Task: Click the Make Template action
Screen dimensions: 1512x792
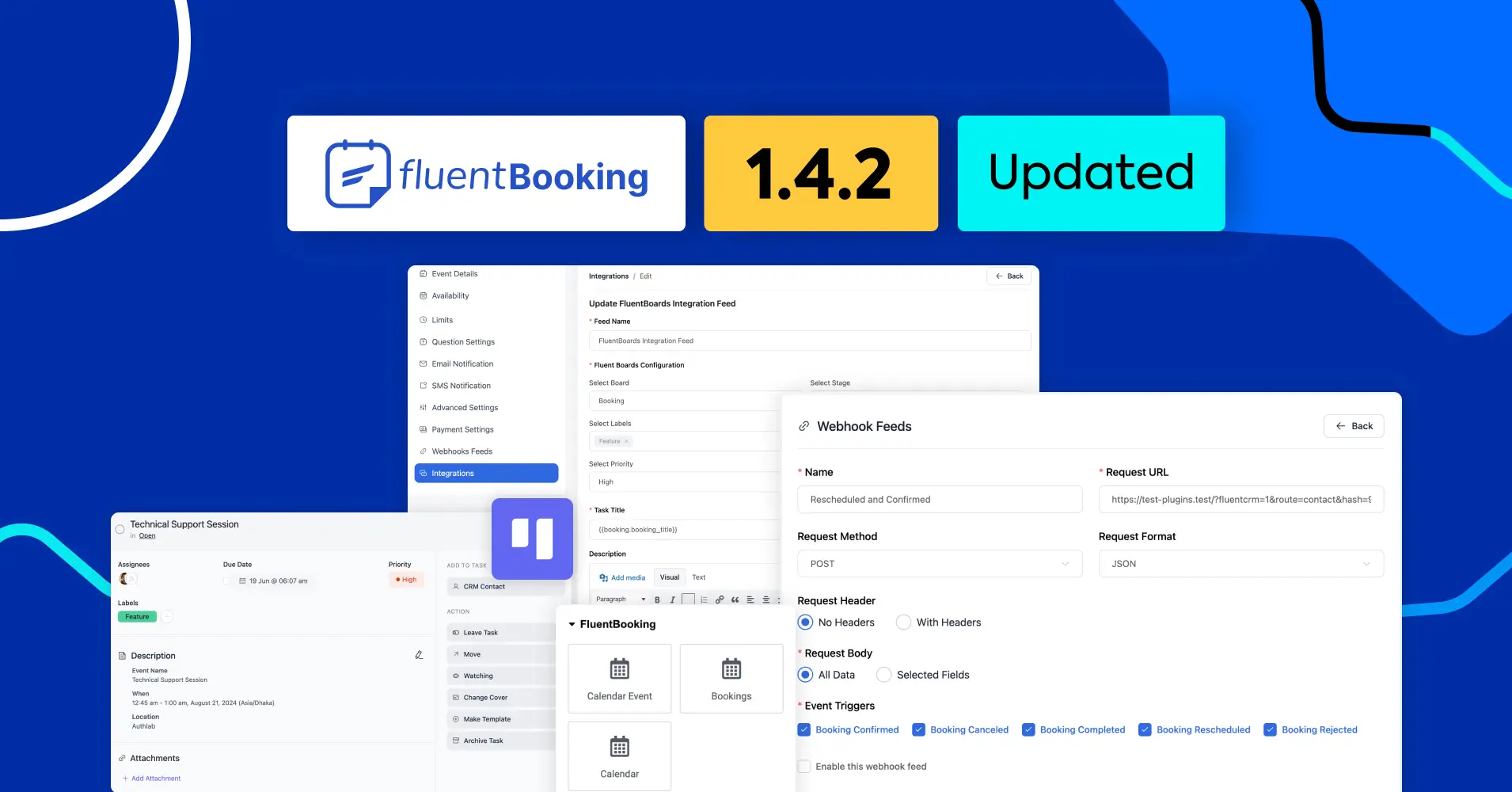Action: click(502, 719)
